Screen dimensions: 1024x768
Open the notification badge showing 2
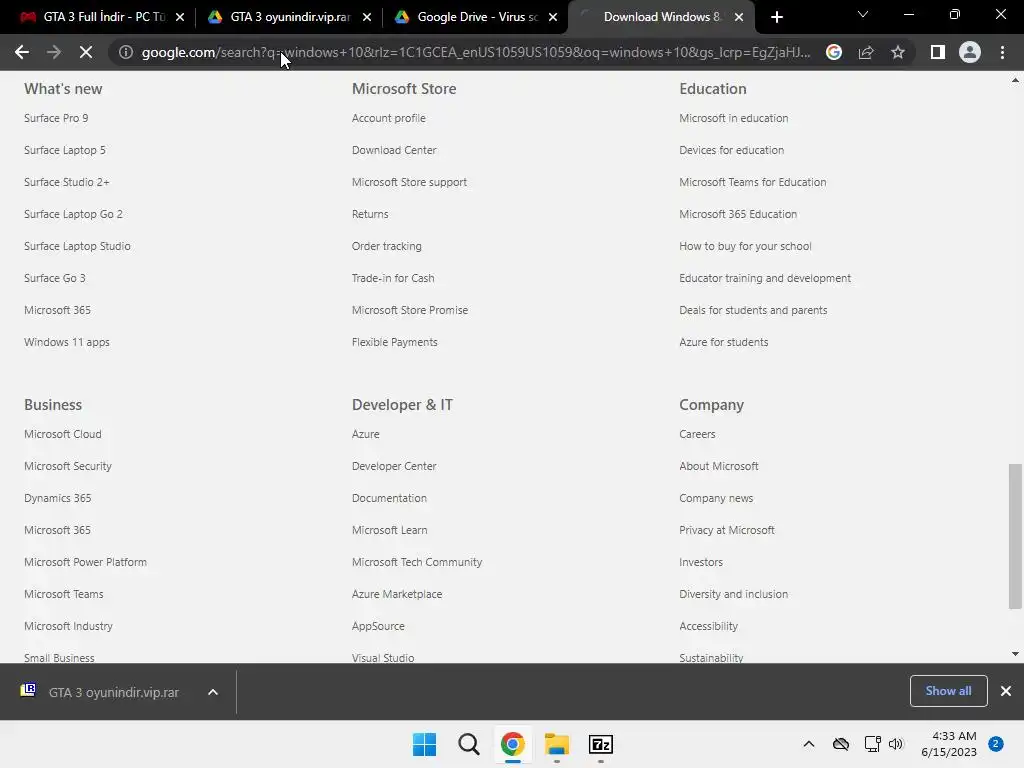tap(996, 744)
